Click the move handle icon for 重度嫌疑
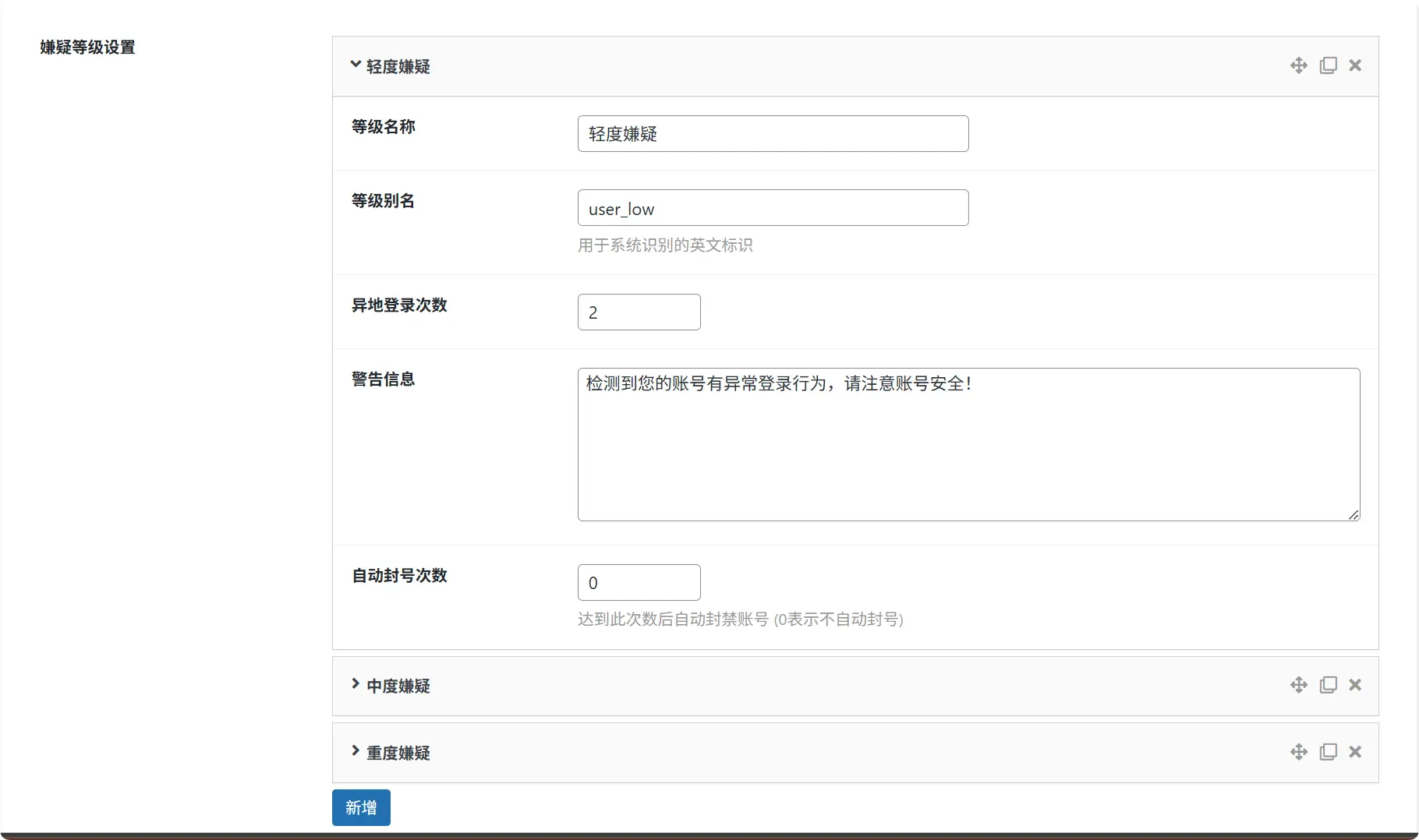The width and height of the screenshot is (1419, 840). pos(1298,752)
